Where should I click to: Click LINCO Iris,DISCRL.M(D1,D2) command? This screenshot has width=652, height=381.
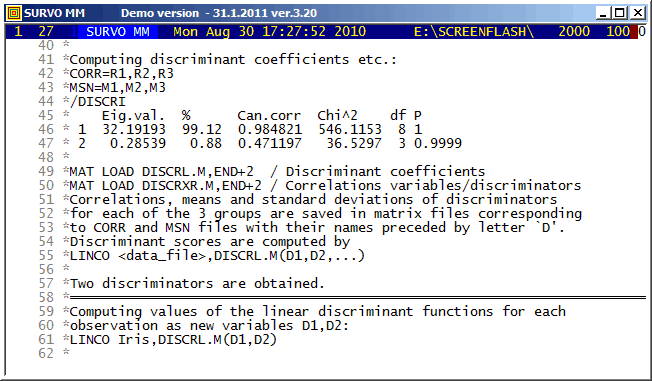pyautogui.click(x=173, y=340)
